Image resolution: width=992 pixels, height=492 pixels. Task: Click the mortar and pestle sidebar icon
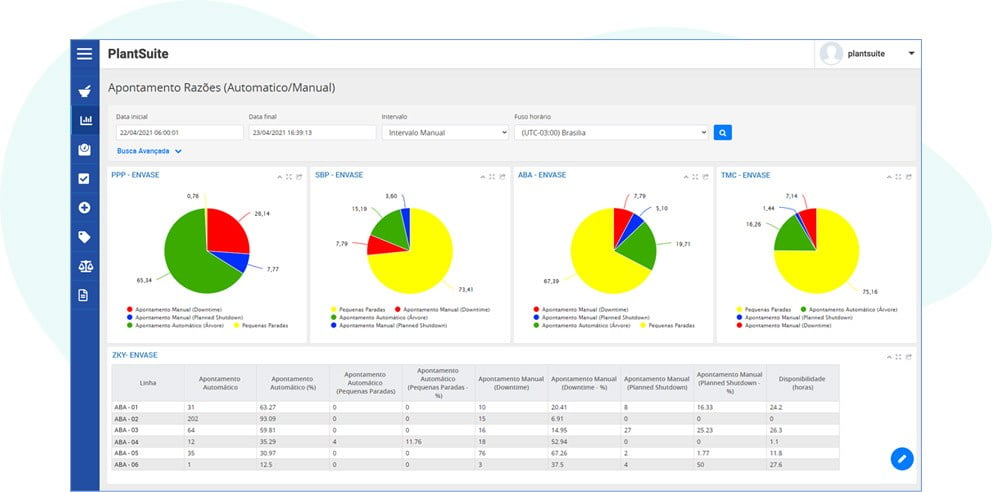84,92
